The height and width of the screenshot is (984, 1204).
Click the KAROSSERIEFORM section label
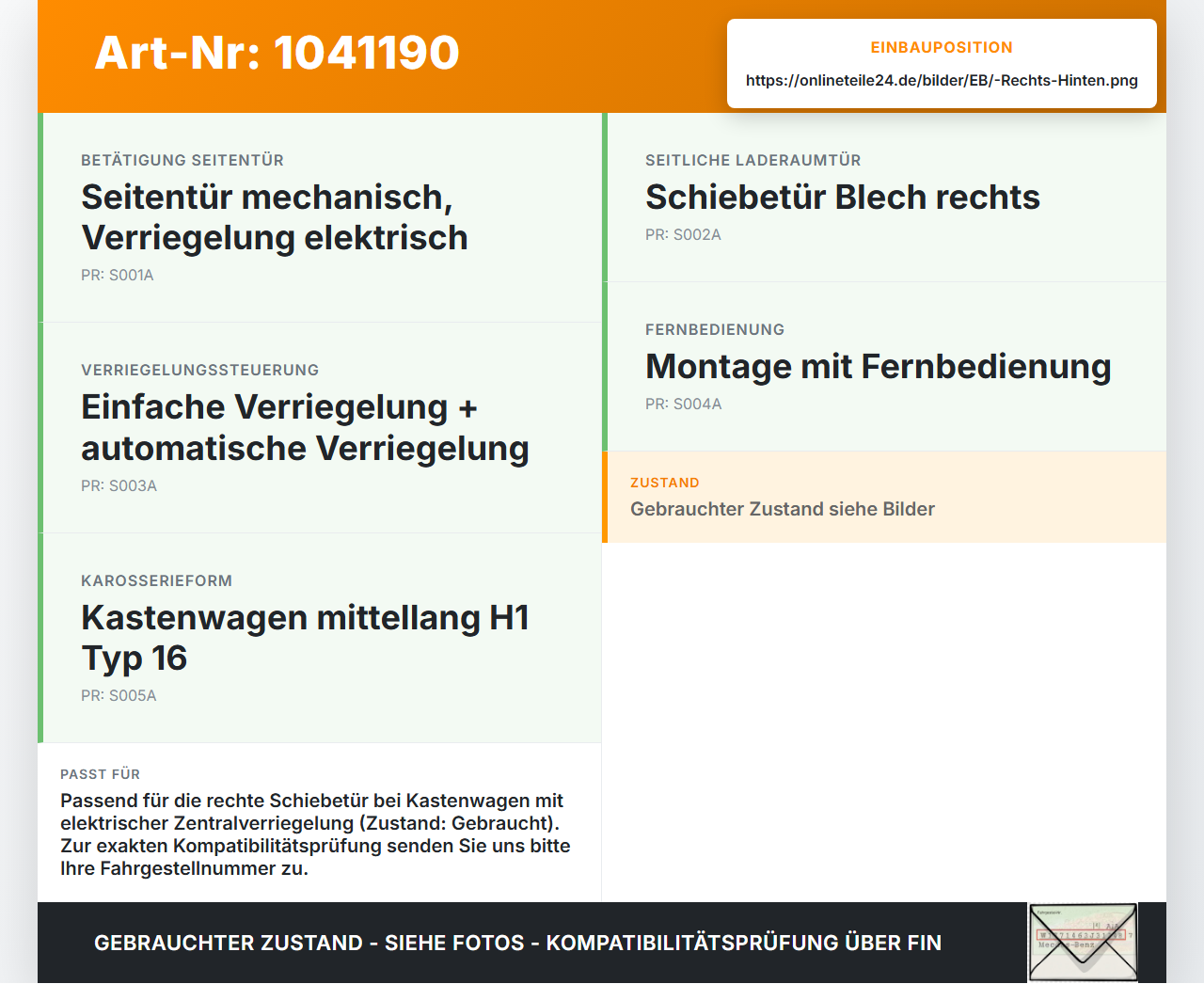click(x=156, y=581)
